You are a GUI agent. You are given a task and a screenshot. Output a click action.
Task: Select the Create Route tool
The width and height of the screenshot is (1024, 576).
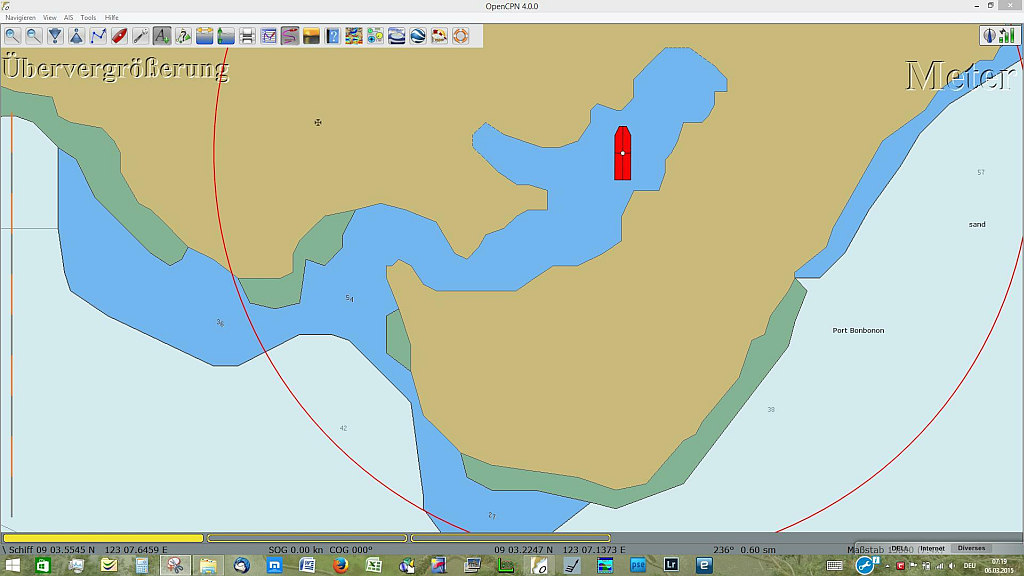98,36
